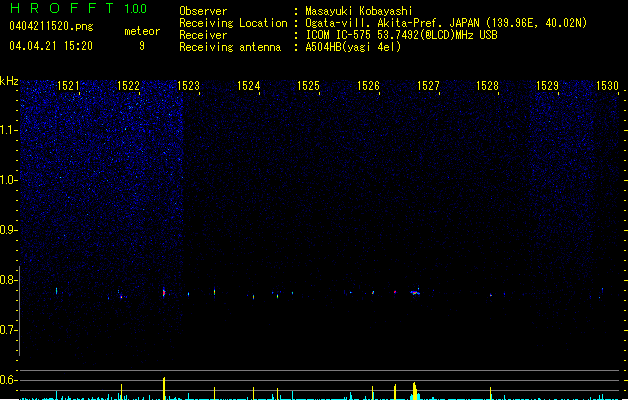Click the 1521 time axis marker
Screen dimensions: 629x400
68,85
